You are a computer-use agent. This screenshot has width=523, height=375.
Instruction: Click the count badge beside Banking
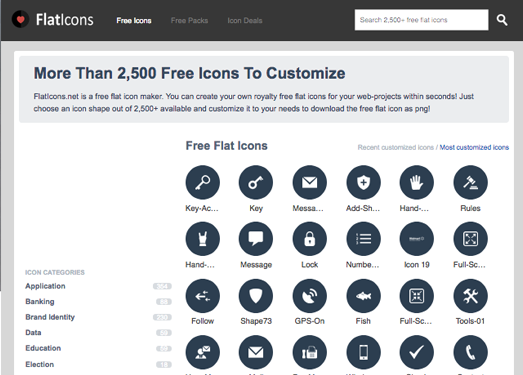click(x=164, y=302)
